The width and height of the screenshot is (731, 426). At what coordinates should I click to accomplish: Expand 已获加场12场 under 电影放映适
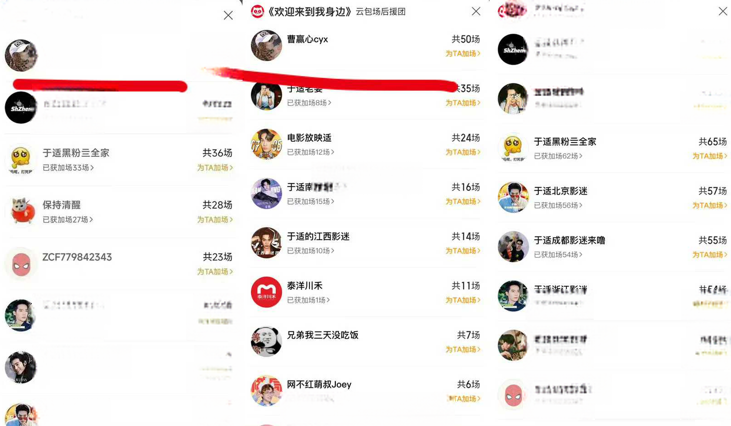(x=310, y=152)
